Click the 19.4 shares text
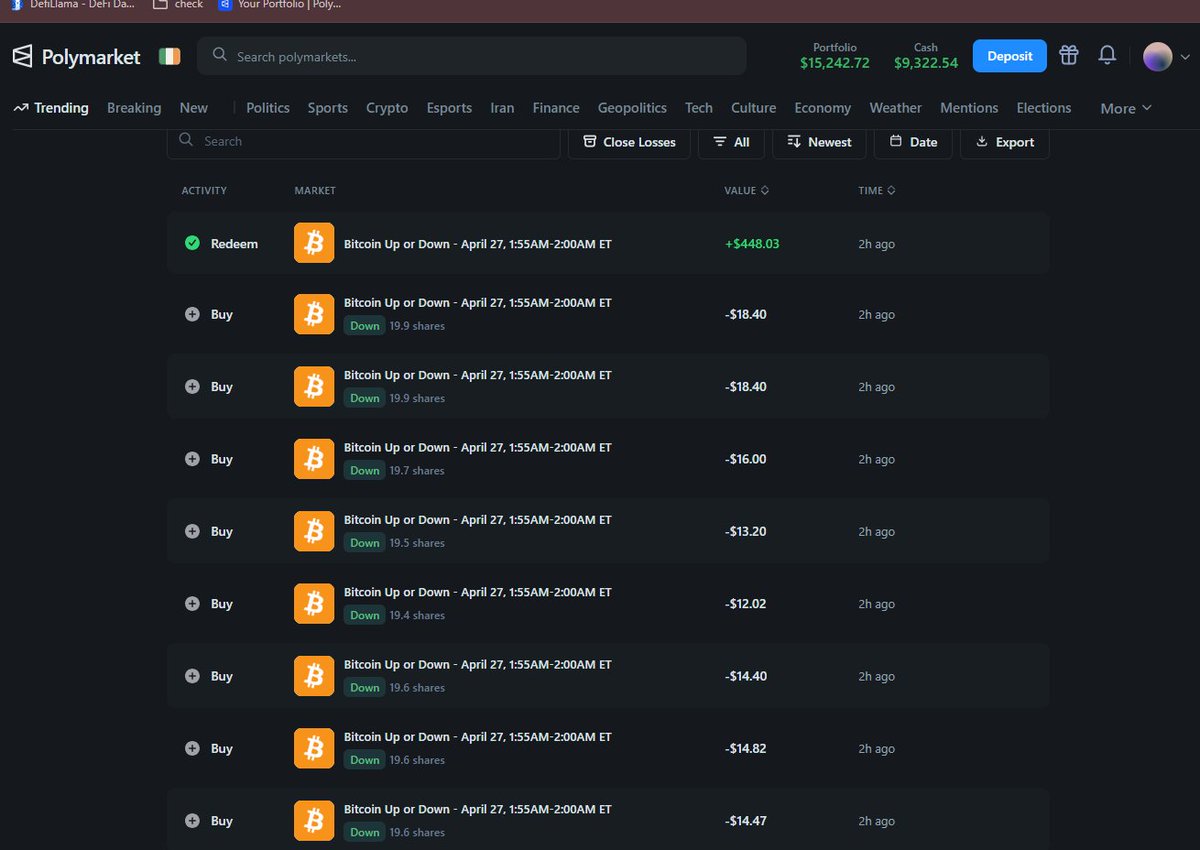Viewport: 1200px width, 850px height. pos(417,615)
